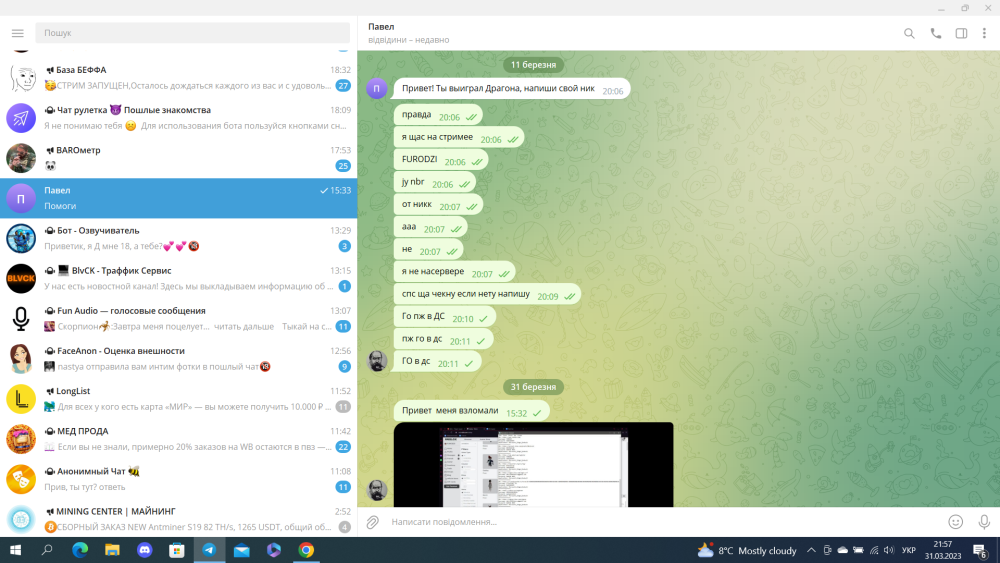Click the search field labeled Пошук
1000x563 pixels.
tap(193, 33)
